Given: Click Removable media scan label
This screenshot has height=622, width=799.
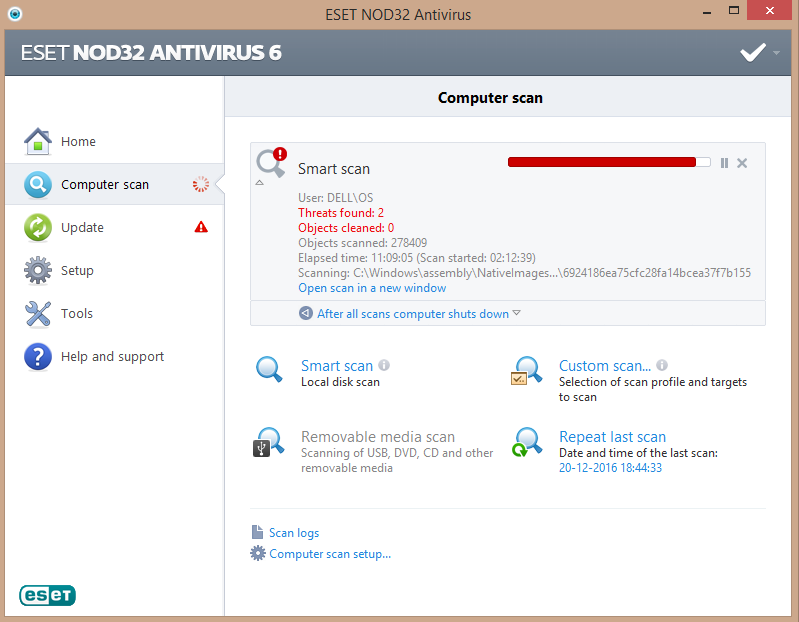Looking at the screenshot, I should pos(378,437).
